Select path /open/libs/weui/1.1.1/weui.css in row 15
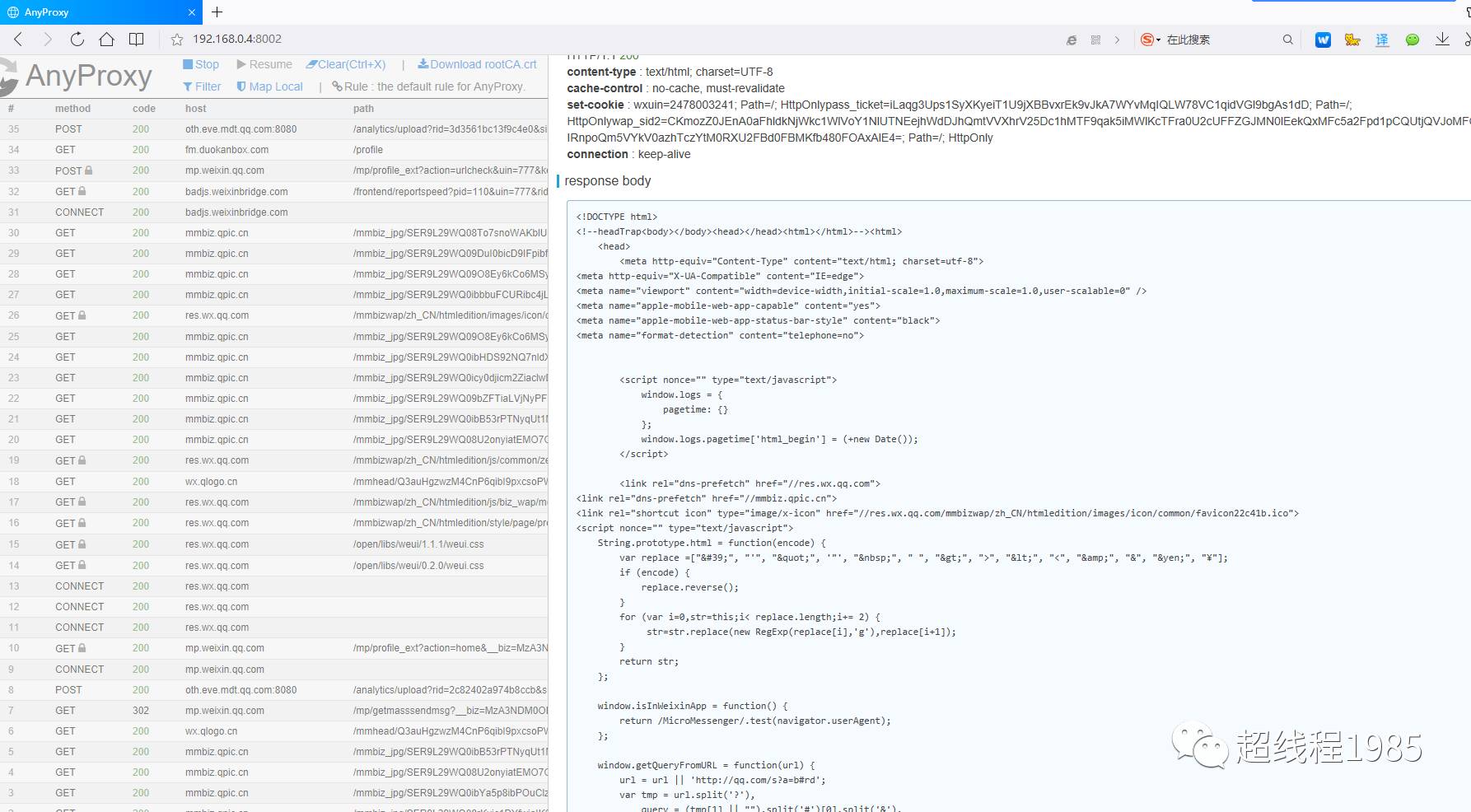The height and width of the screenshot is (812, 1471). [418, 544]
